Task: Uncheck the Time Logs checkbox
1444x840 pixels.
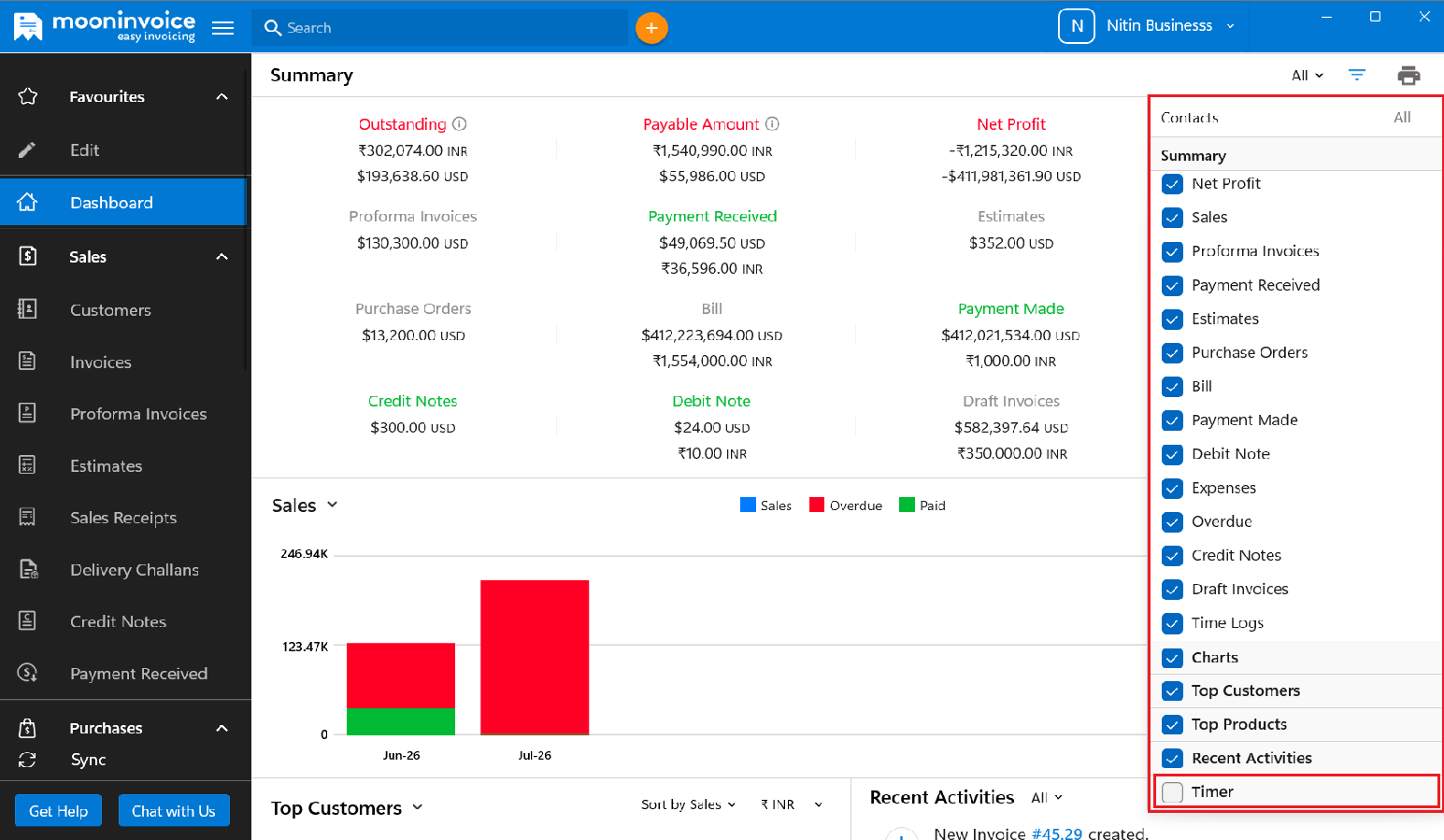Action: [x=1172, y=623]
